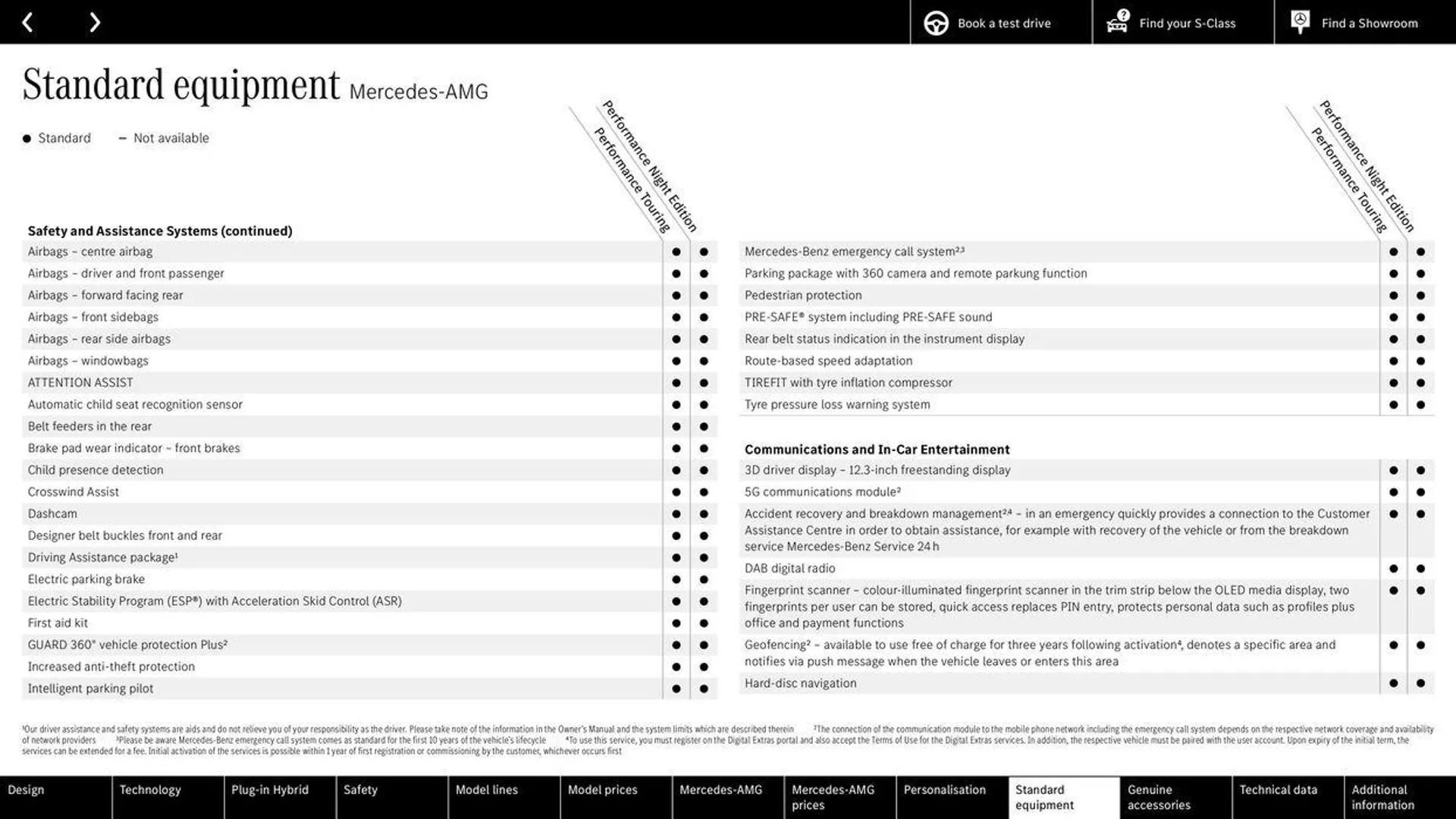Image resolution: width=1456 pixels, height=819 pixels.
Task: Click the Find a Showroom pin icon
Action: click(1300, 22)
